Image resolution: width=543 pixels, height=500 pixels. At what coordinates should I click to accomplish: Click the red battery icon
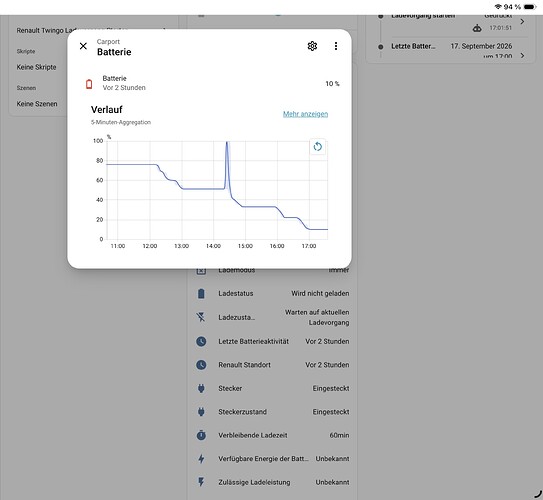(x=89, y=84)
